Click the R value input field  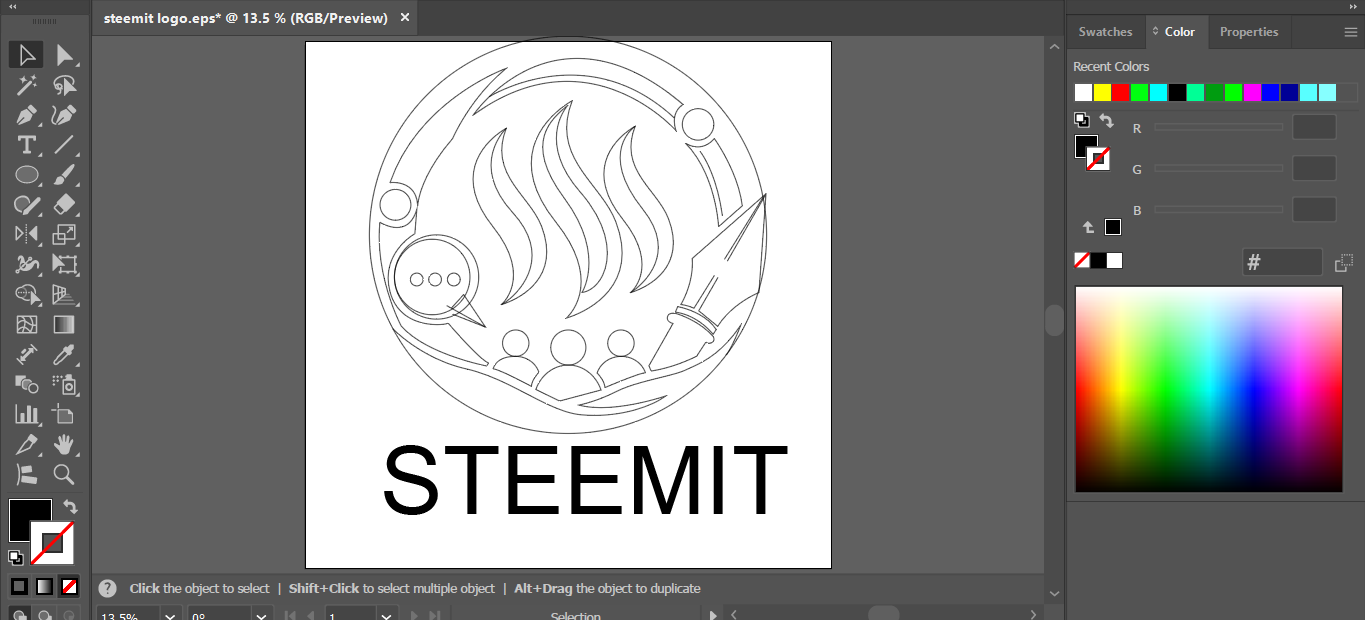(x=1314, y=127)
